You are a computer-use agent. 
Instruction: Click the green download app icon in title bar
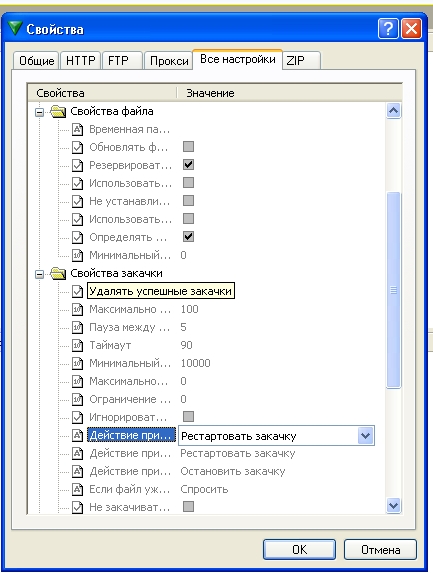point(15,28)
